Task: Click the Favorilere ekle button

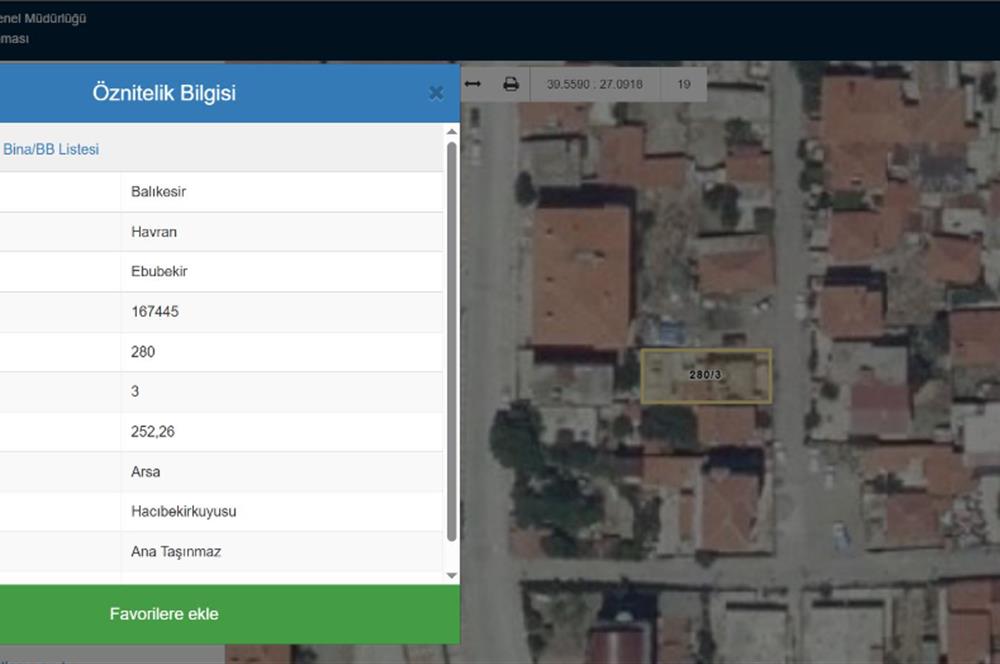Action: pos(164,614)
